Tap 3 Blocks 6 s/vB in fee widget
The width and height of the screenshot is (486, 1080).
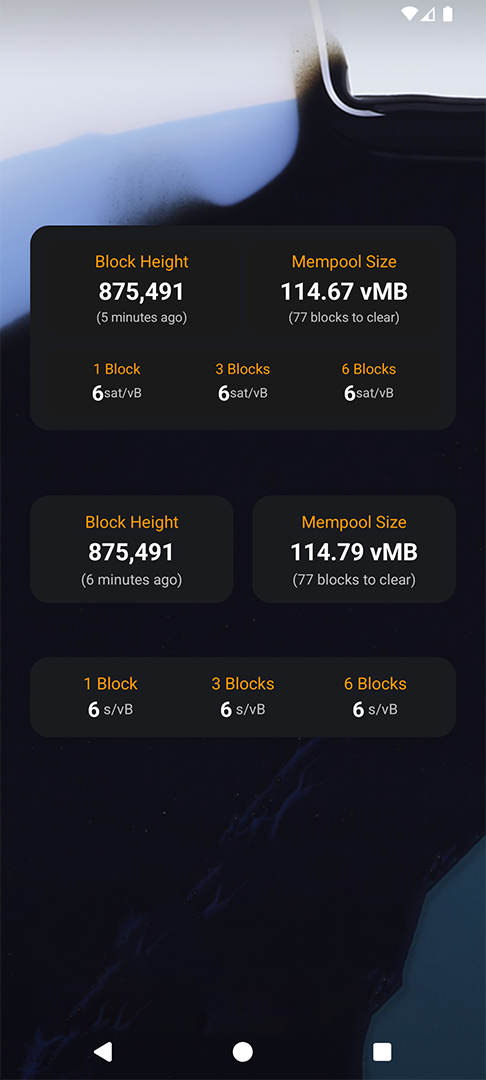[243, 696]
